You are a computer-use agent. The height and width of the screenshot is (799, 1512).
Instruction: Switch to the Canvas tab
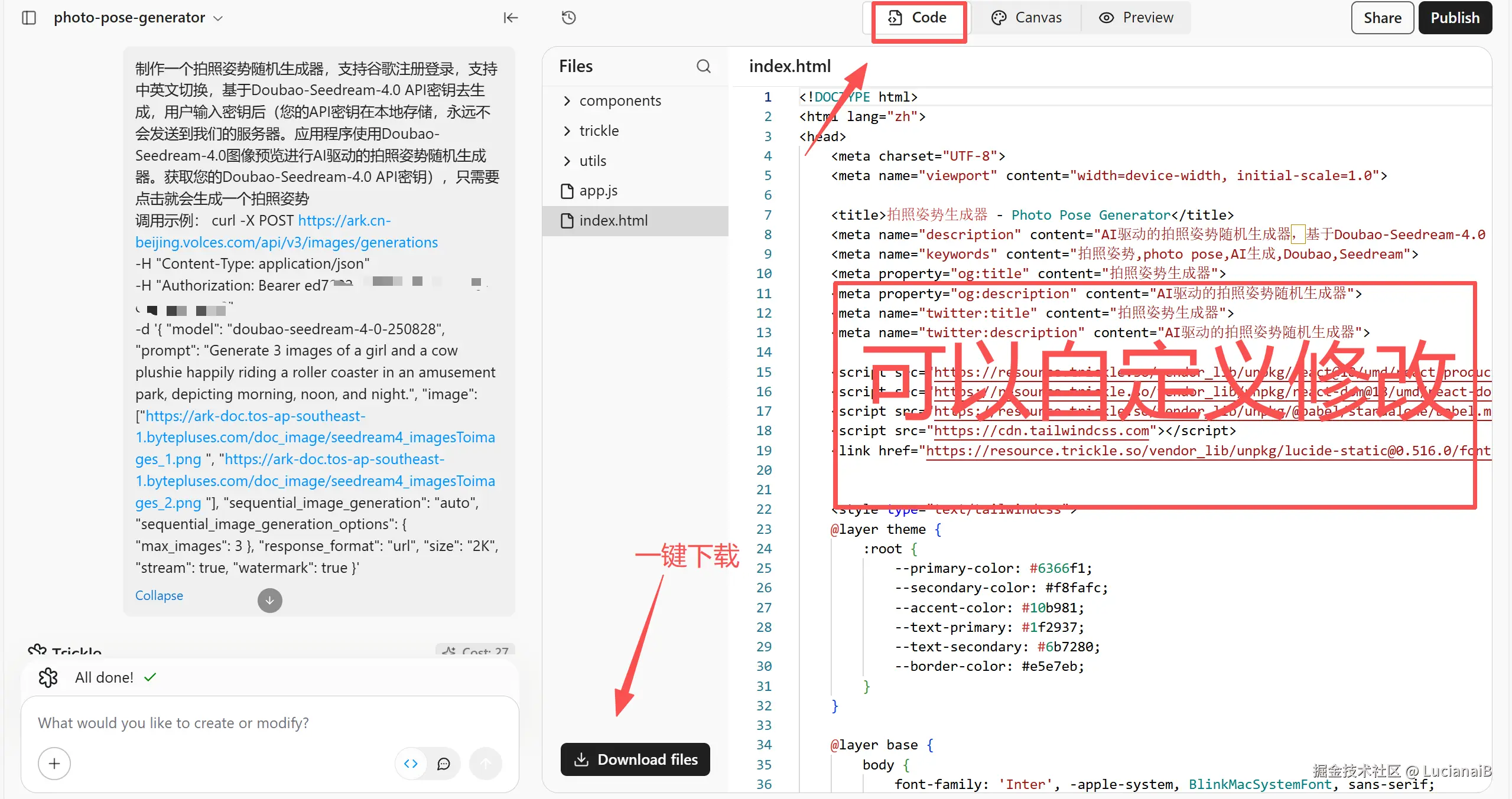(x=1026, y=18)
